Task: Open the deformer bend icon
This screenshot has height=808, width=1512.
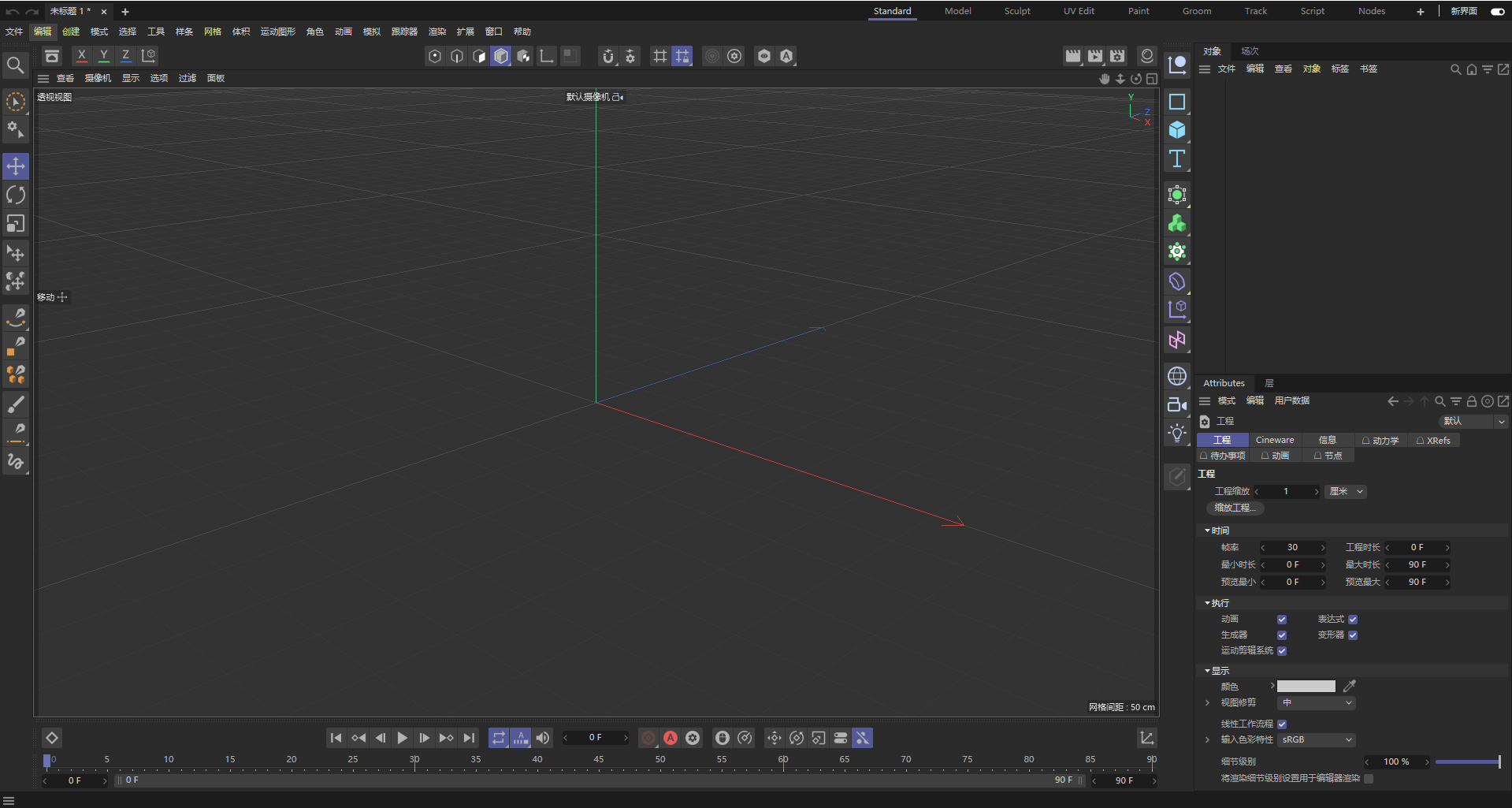Action: 1177,281
